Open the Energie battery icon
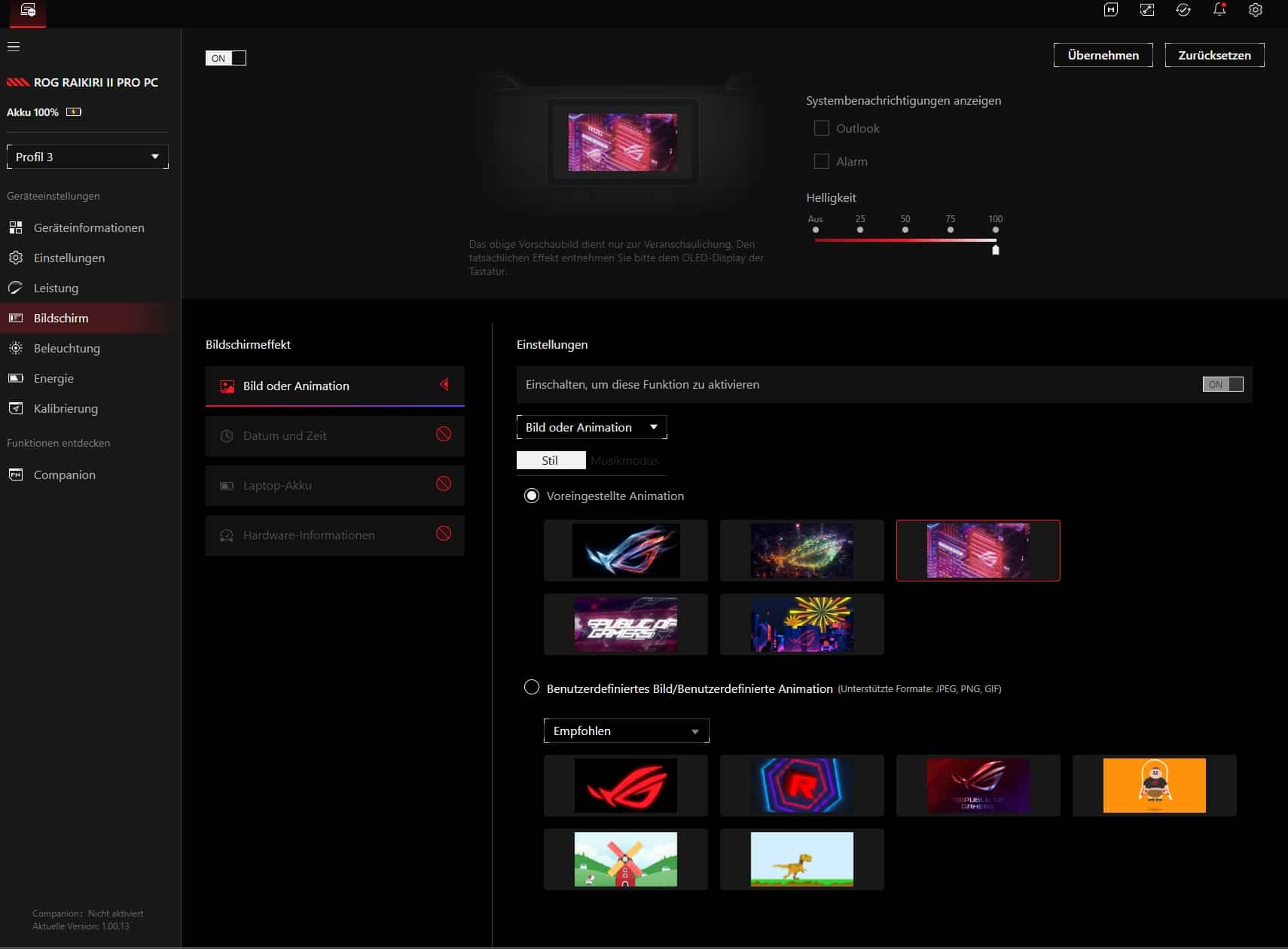 point(16,378)
